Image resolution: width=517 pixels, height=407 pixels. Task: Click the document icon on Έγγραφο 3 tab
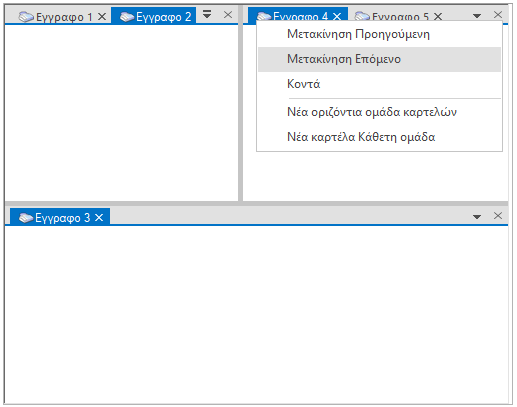[26, 218]
